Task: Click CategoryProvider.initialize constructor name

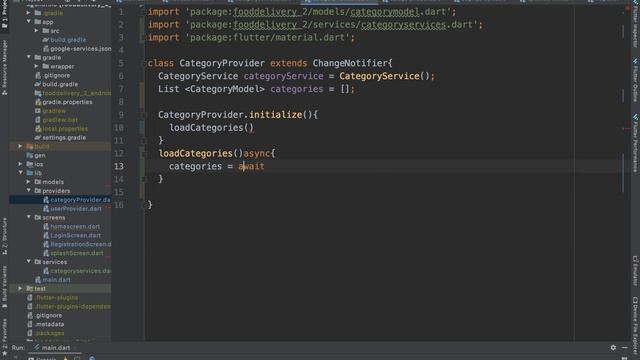Action: coord(230,115)
